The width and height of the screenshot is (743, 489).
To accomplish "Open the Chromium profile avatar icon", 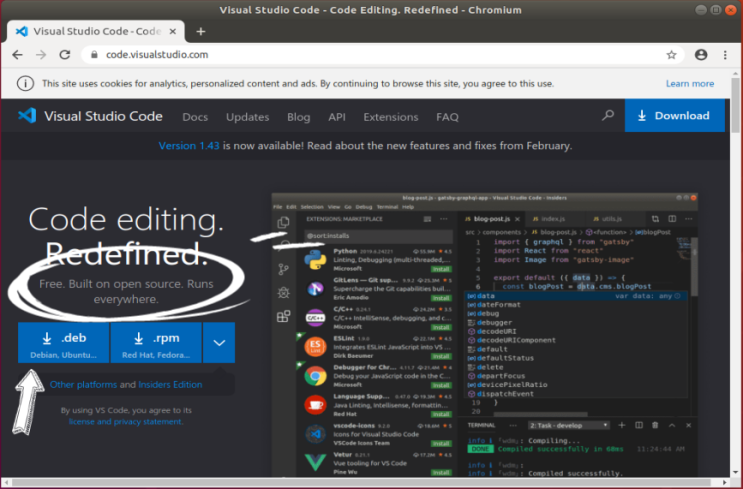I will (701, 55).
